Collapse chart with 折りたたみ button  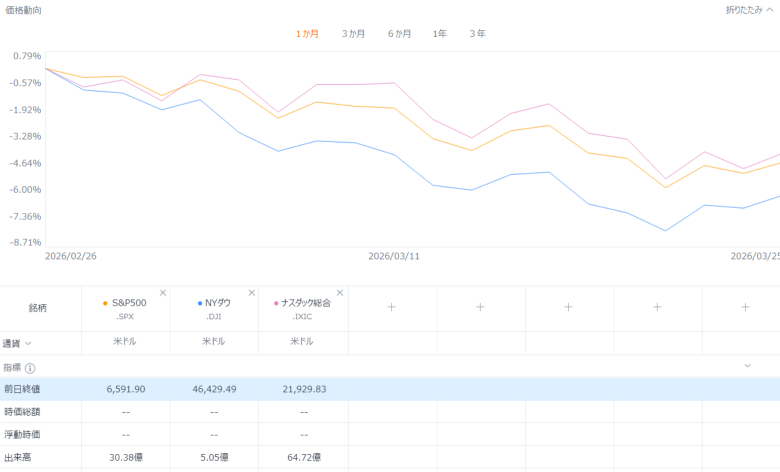pyautogui.click(x=749, y=10)
